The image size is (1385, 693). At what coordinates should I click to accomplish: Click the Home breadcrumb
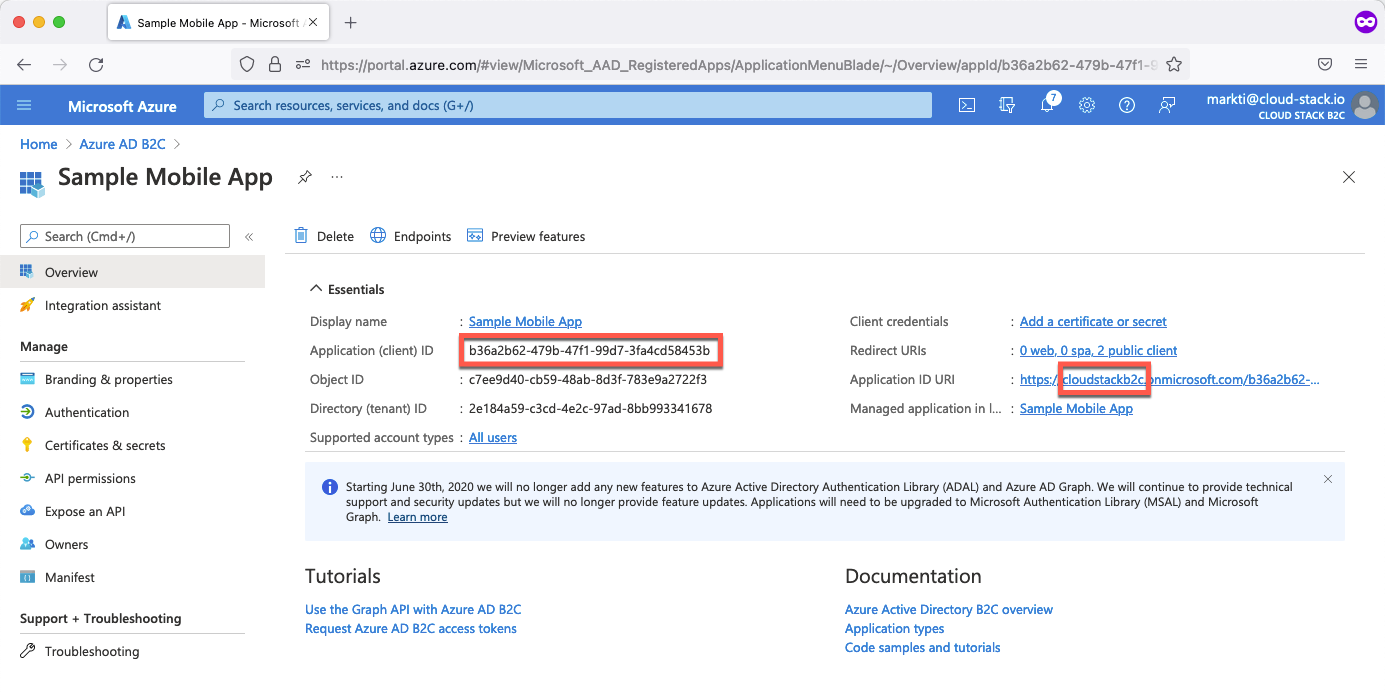click(39, 144)
